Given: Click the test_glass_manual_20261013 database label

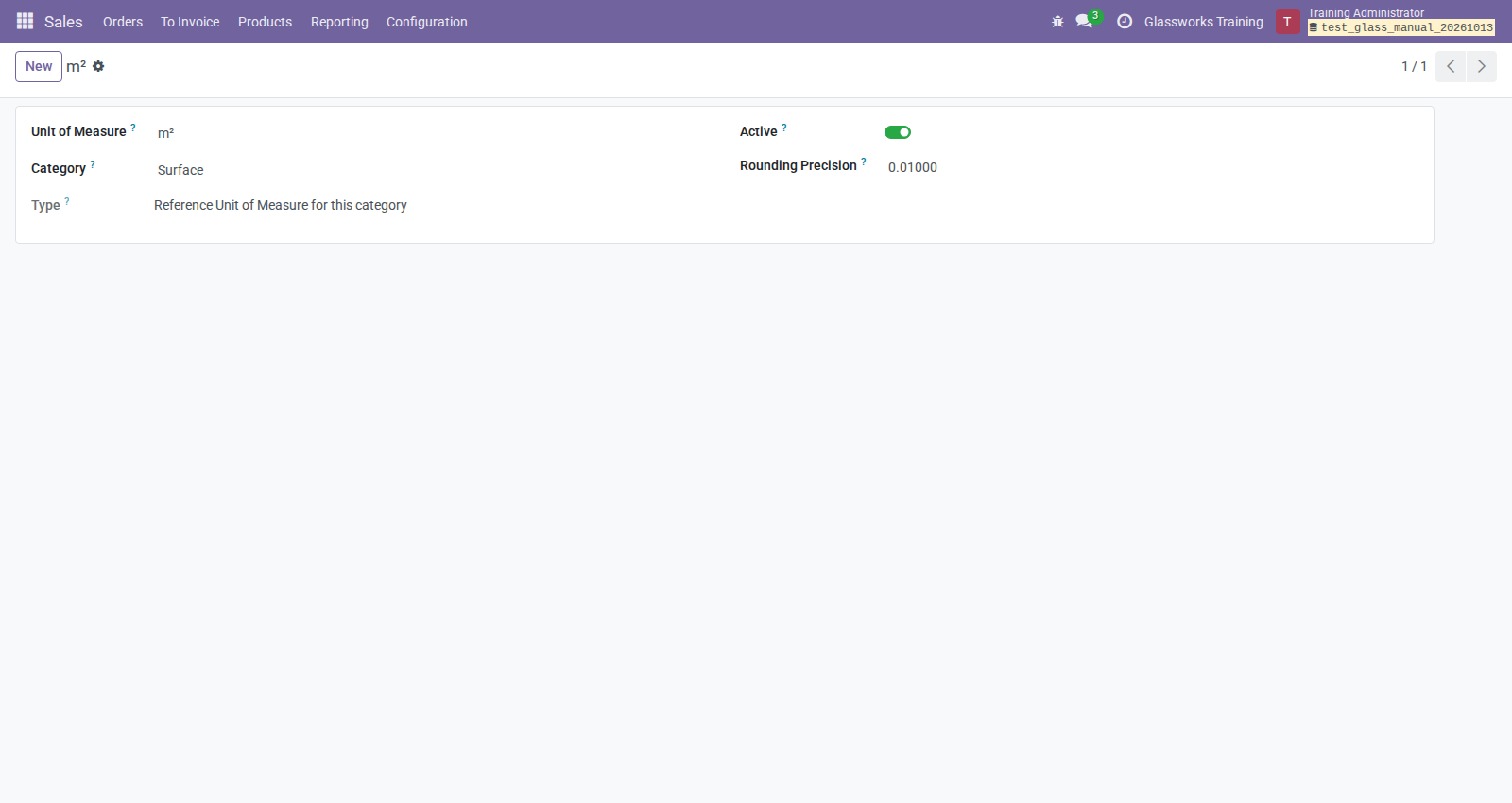Looking at the screenshot, I should click(1401, 27).
